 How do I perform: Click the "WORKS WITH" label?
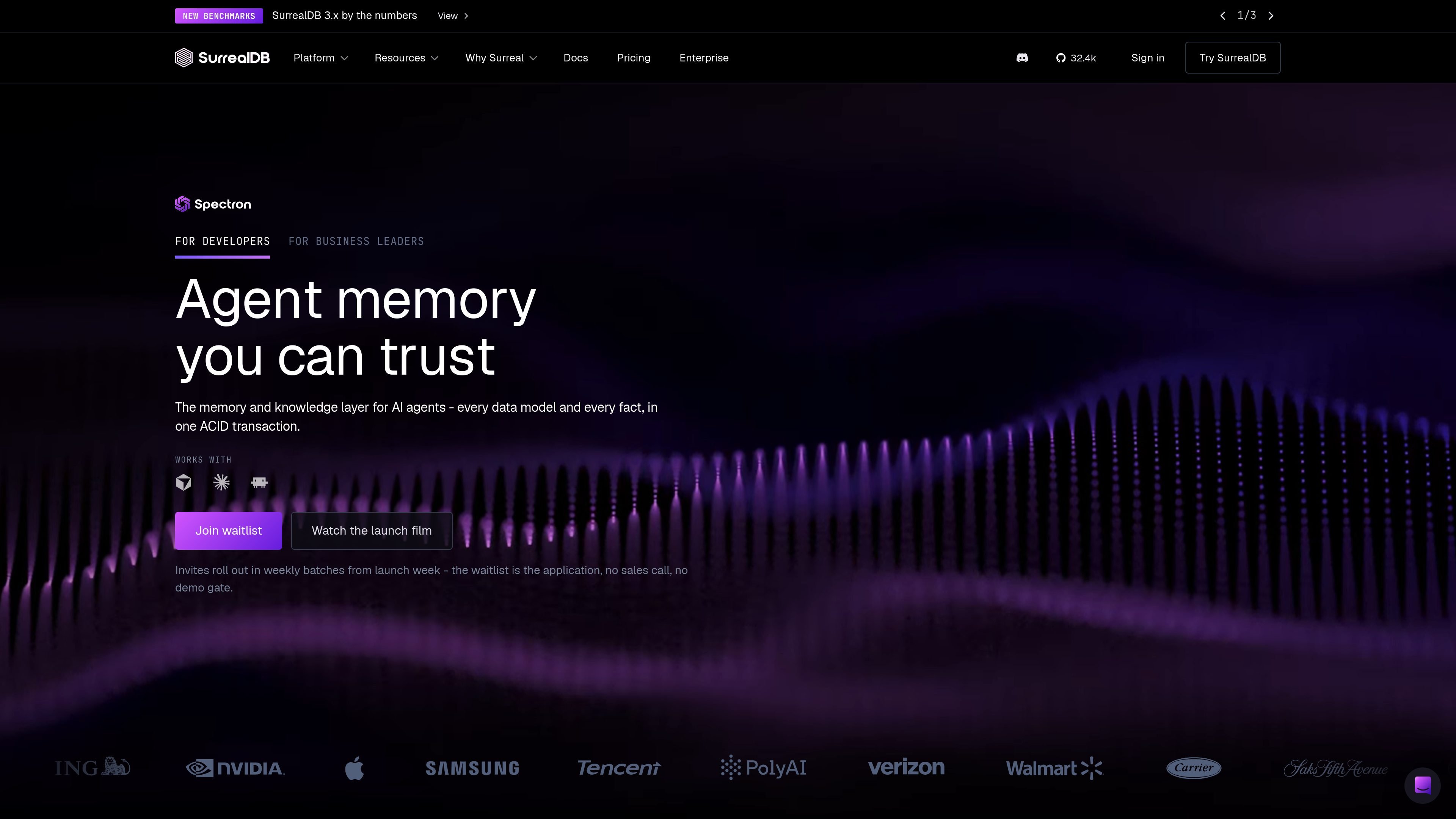(x=203, y=460)
